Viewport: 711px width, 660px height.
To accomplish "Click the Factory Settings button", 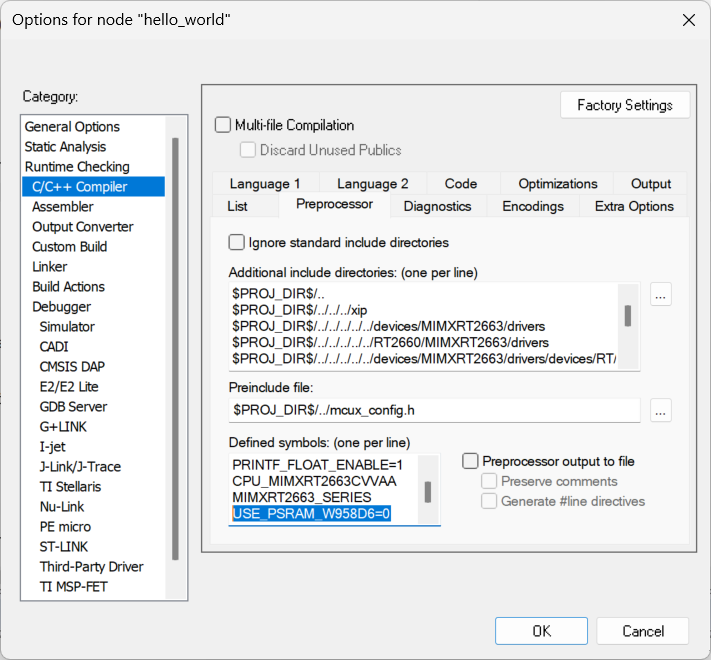I will tap(625, 105).
